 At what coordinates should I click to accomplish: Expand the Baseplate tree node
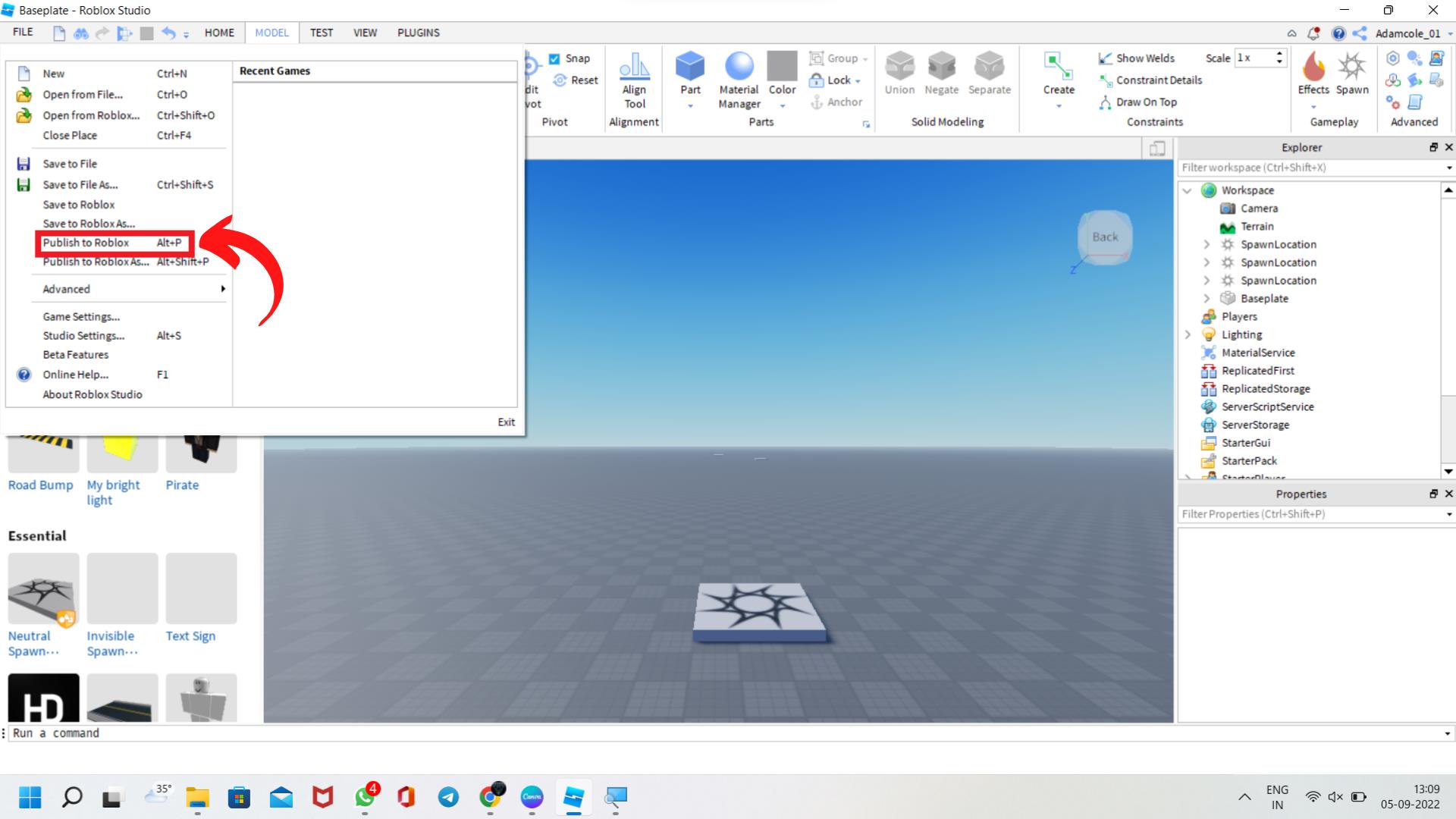(1207, 299)
